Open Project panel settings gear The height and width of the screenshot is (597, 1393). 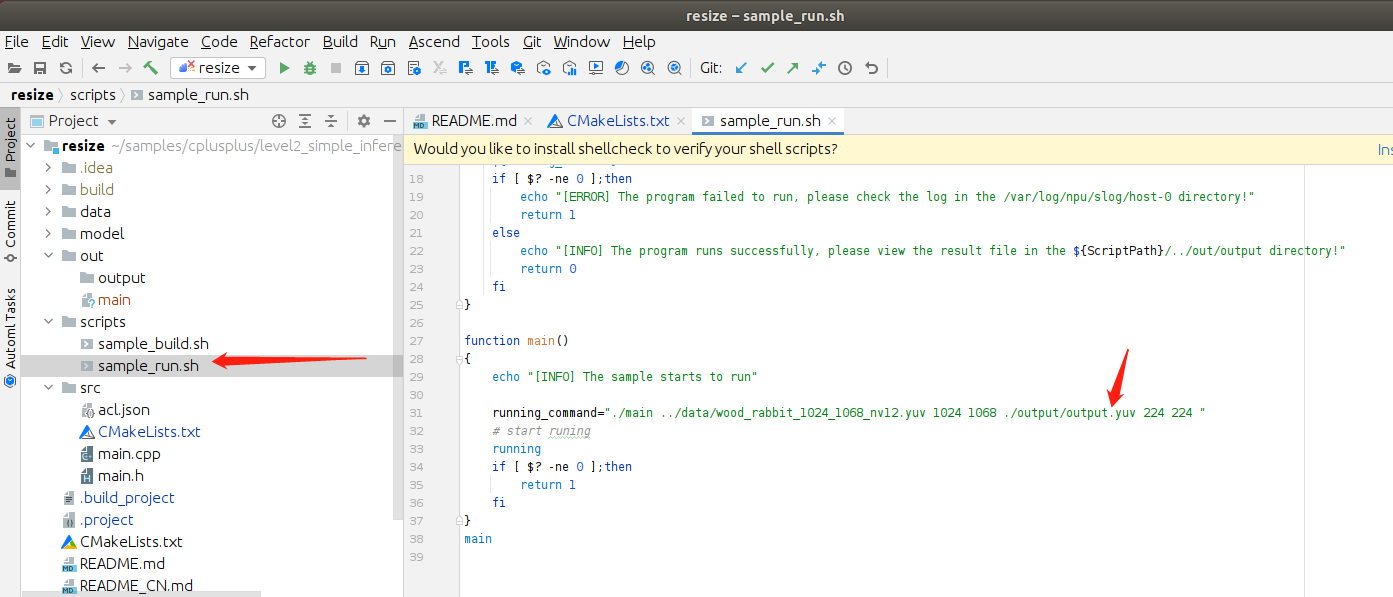tap(364, 121)
